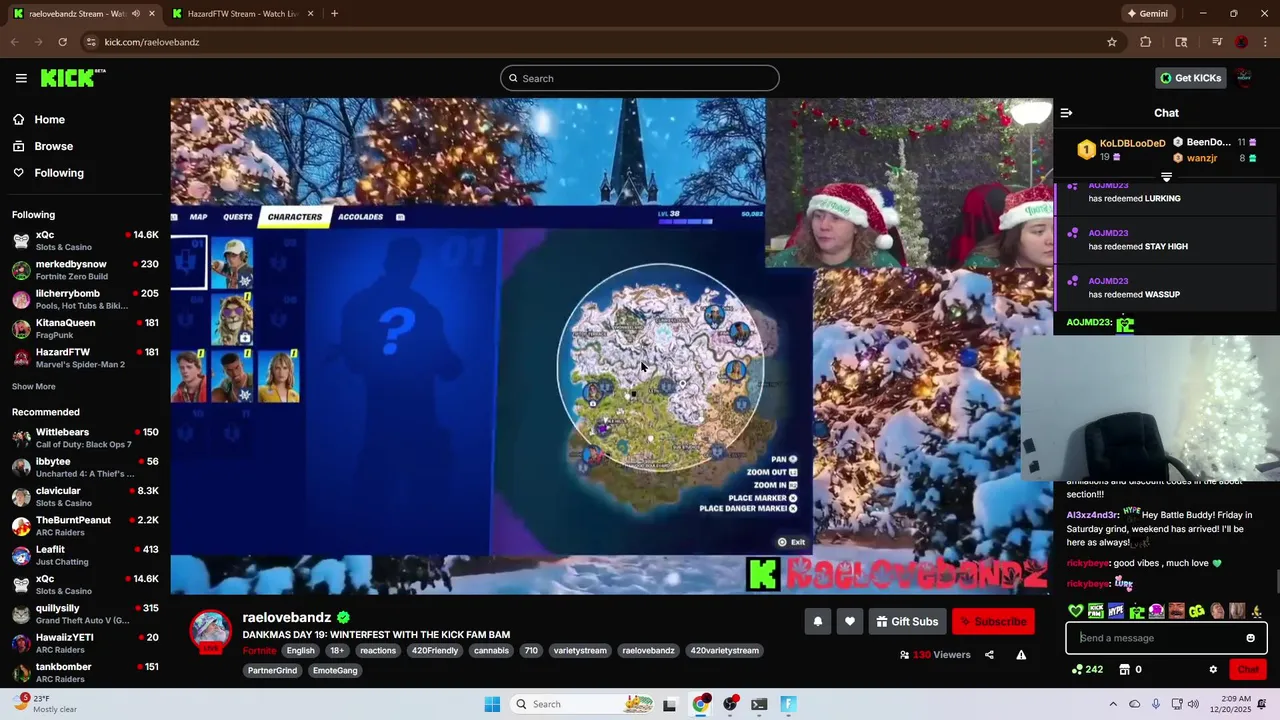The height and width of the screenshot is (720, 1280).
Task: Show hidden system tray icons
Action: click(1115, 704)
